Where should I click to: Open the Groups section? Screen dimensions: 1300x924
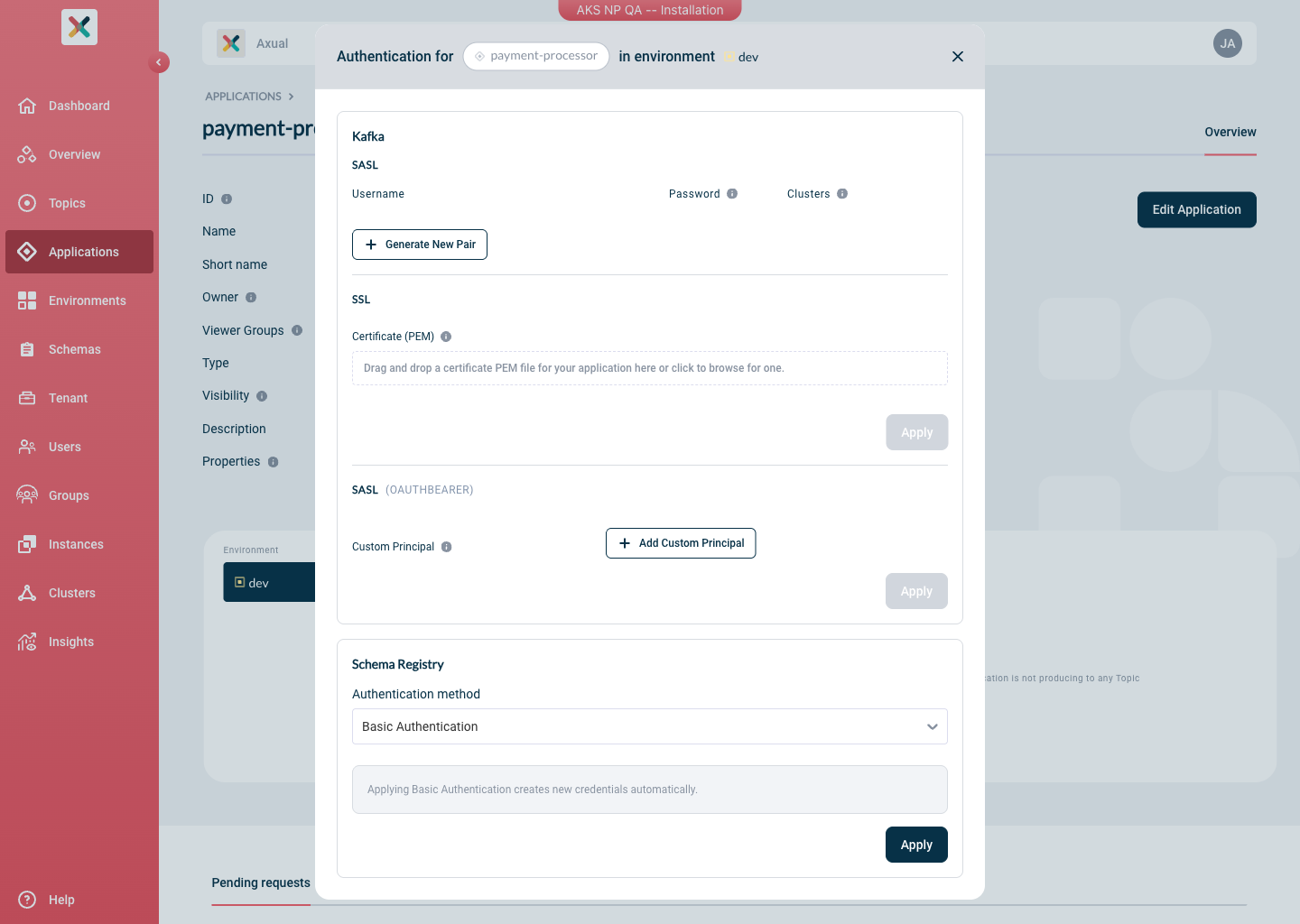coord(68,495)
